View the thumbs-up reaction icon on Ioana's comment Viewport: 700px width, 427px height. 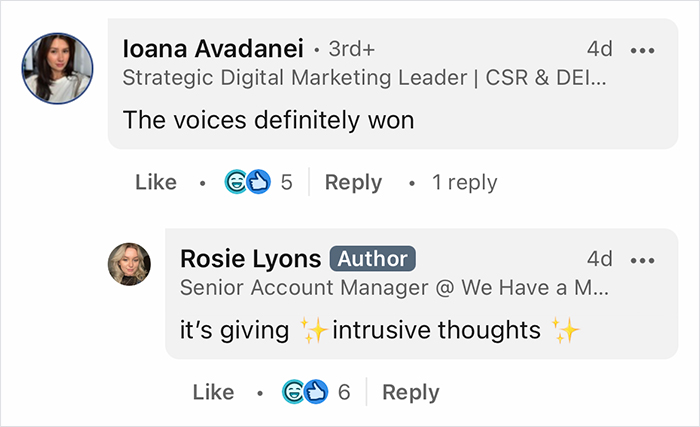(259, 182)
